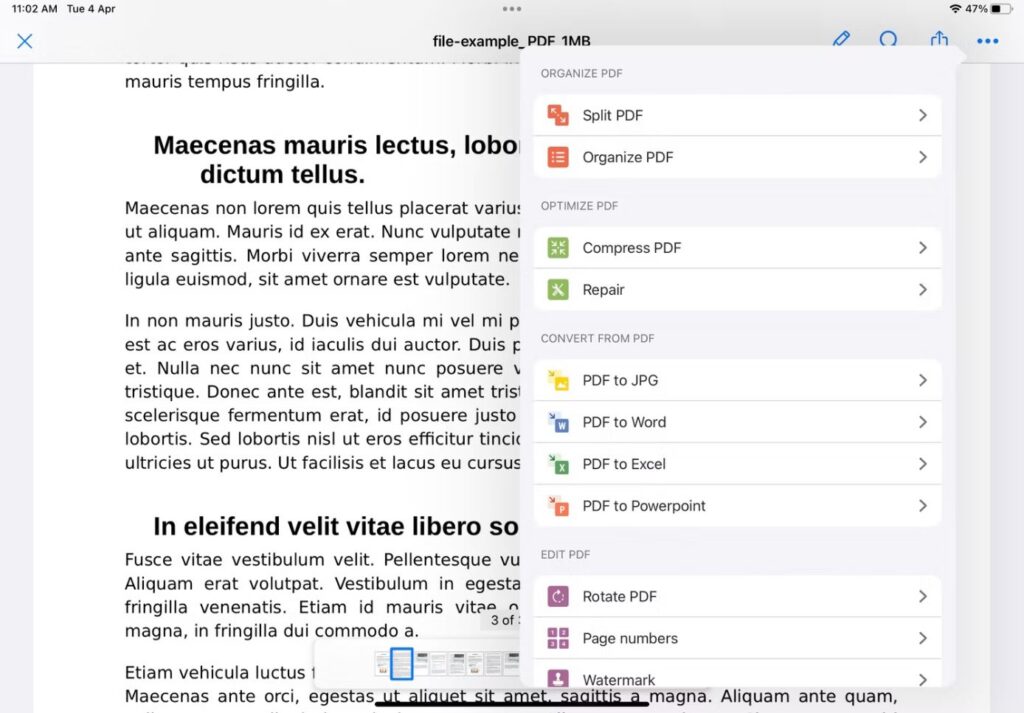Tap the ORGANIZE PDF section header

(581, 73)
